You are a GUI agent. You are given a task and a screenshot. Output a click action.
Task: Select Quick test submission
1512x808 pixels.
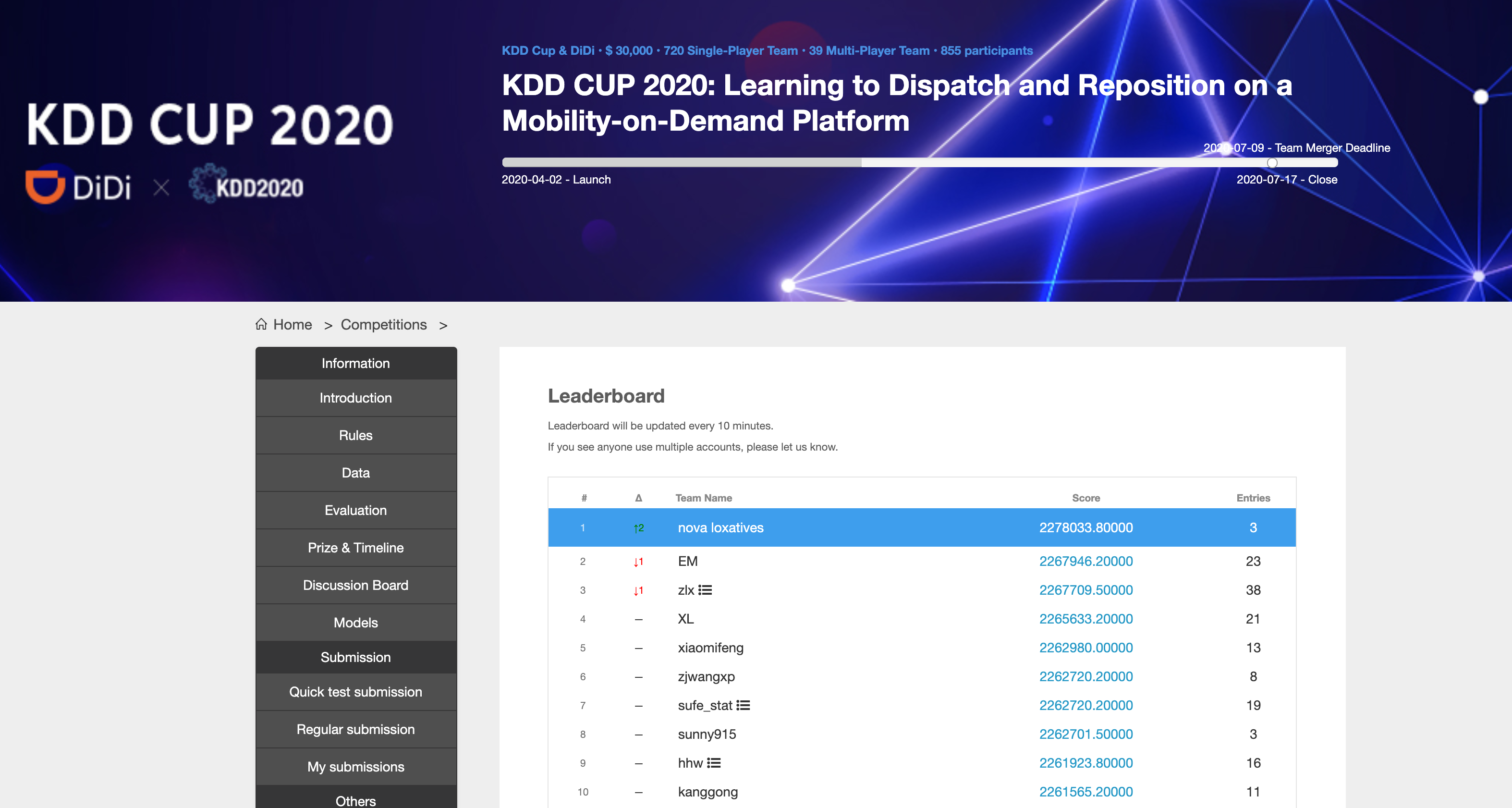pyautogui.click(x=356, y=692)
